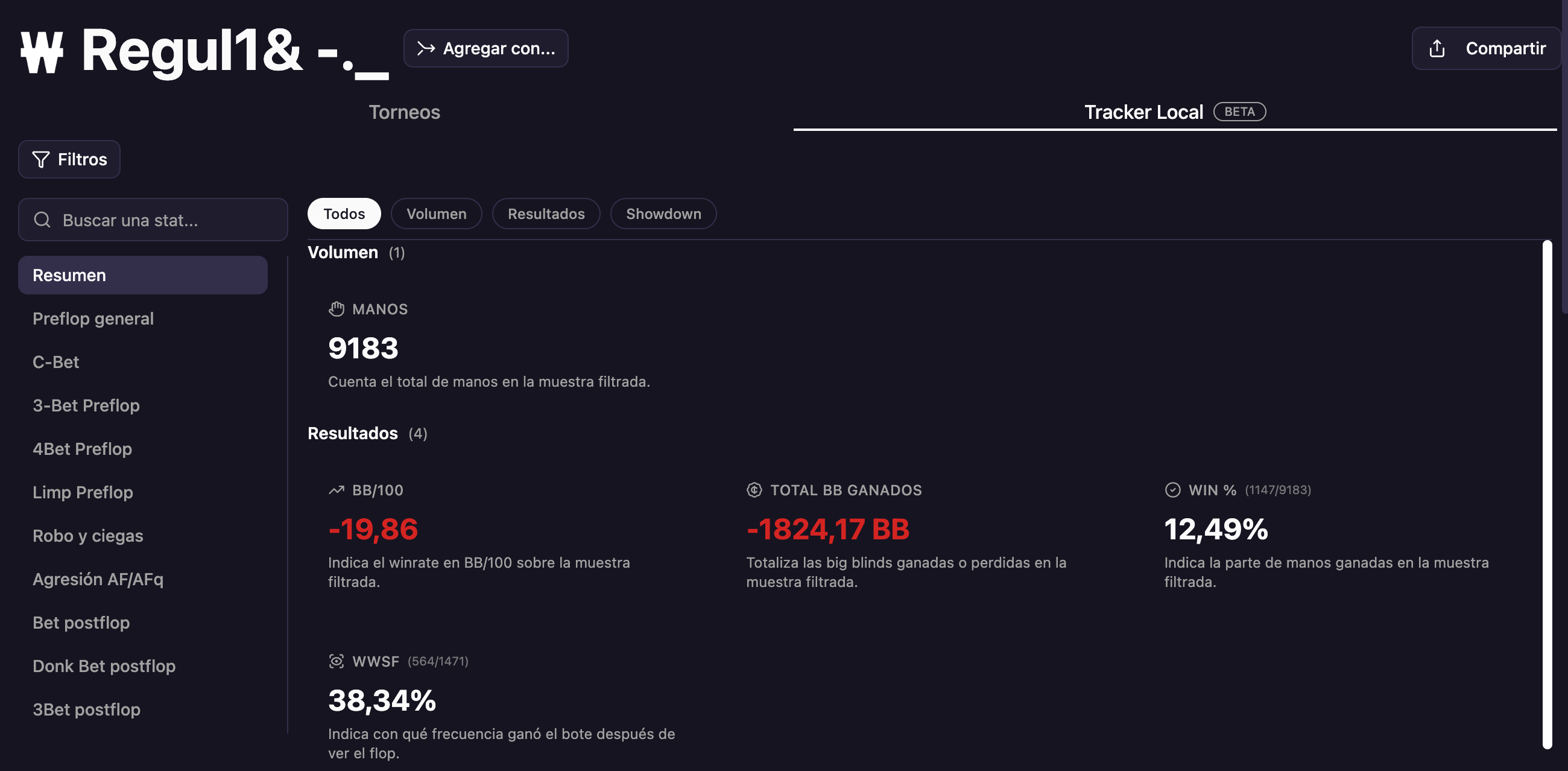Click the checkmark icon beside WIN %
This screenshot has width=1568, height=771.
(x=1172, y=490)
